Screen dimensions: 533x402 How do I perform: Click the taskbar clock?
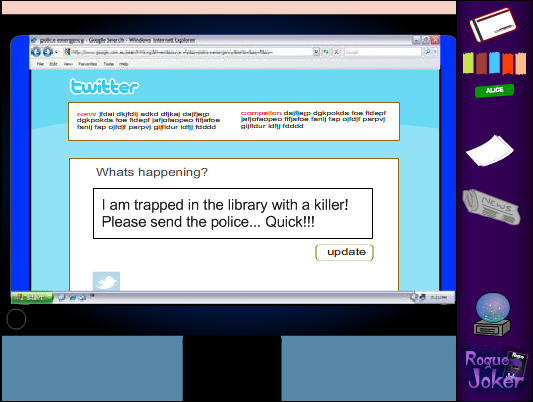[439, 297]
